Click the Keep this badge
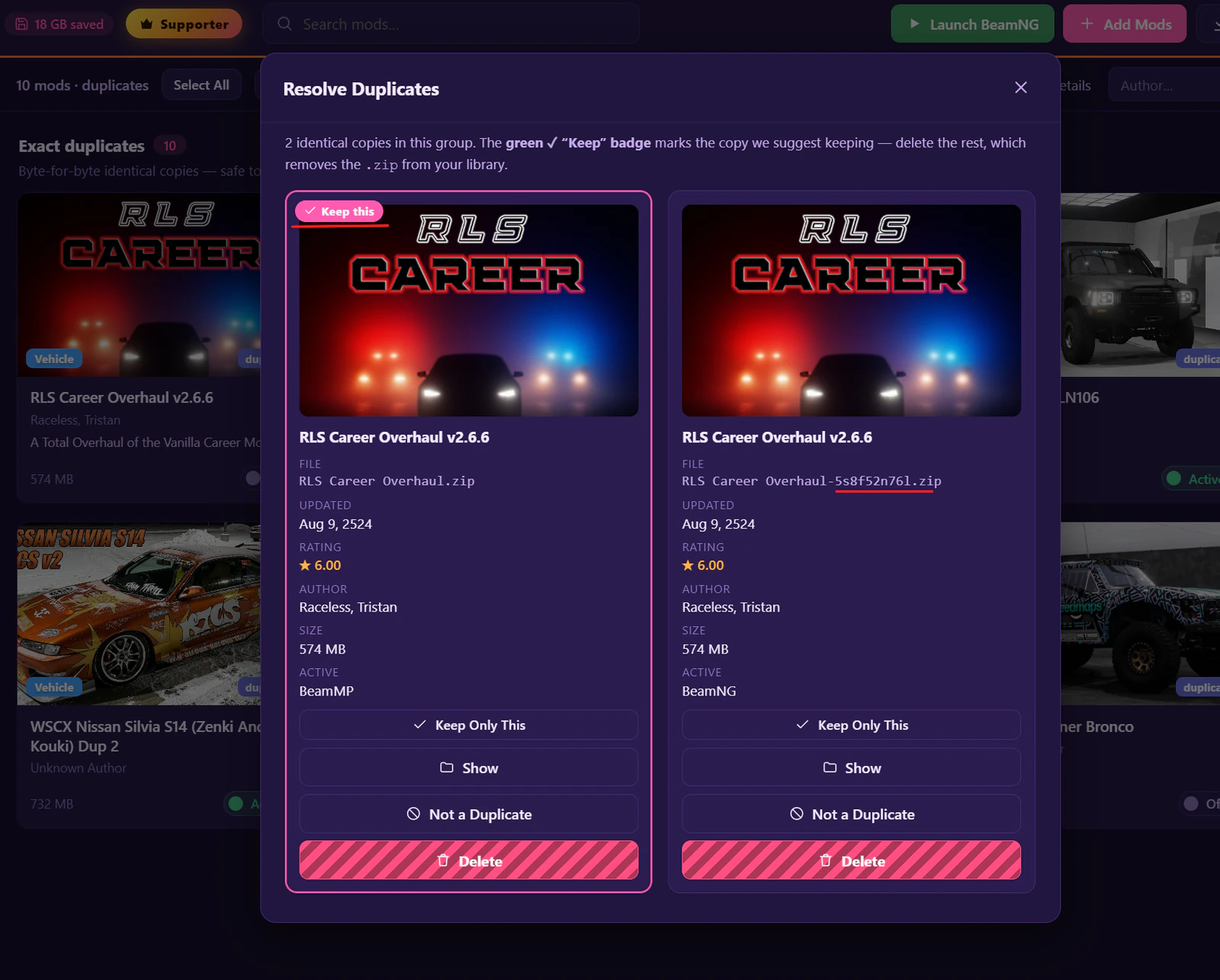Viewport: 1220px width, 980px height. coord(339,211)
